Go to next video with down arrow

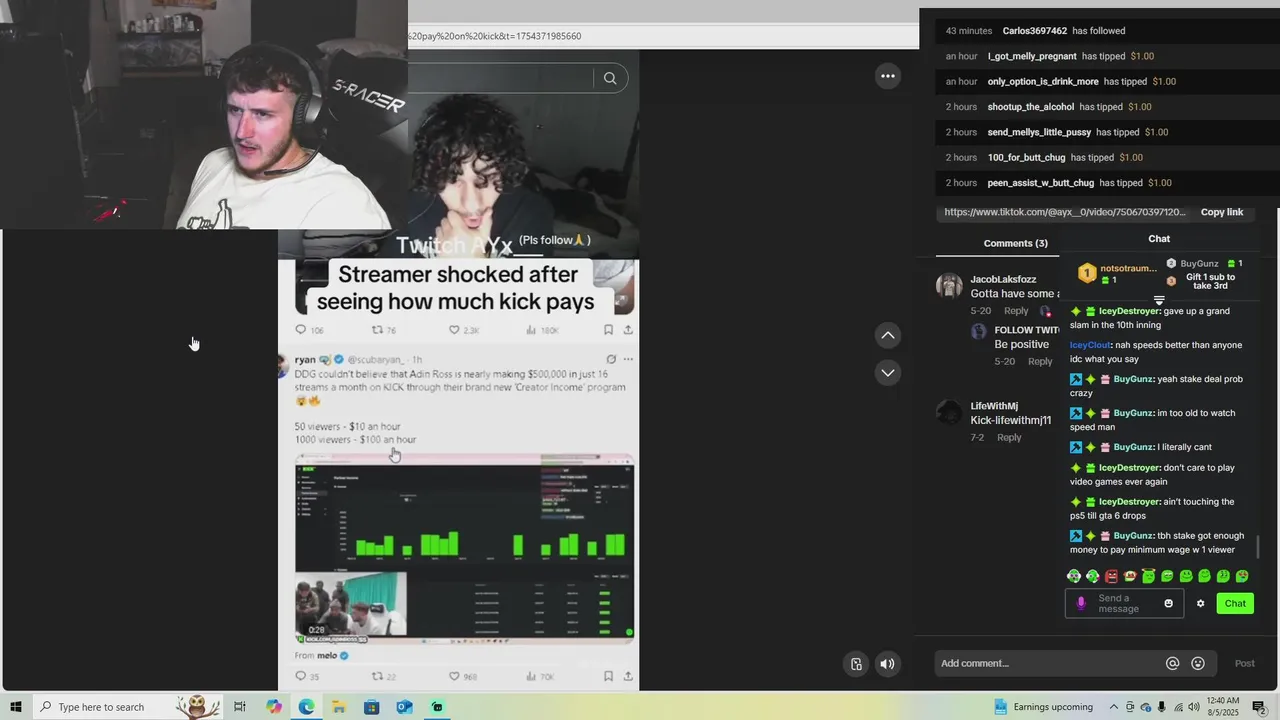pos(887,372)
